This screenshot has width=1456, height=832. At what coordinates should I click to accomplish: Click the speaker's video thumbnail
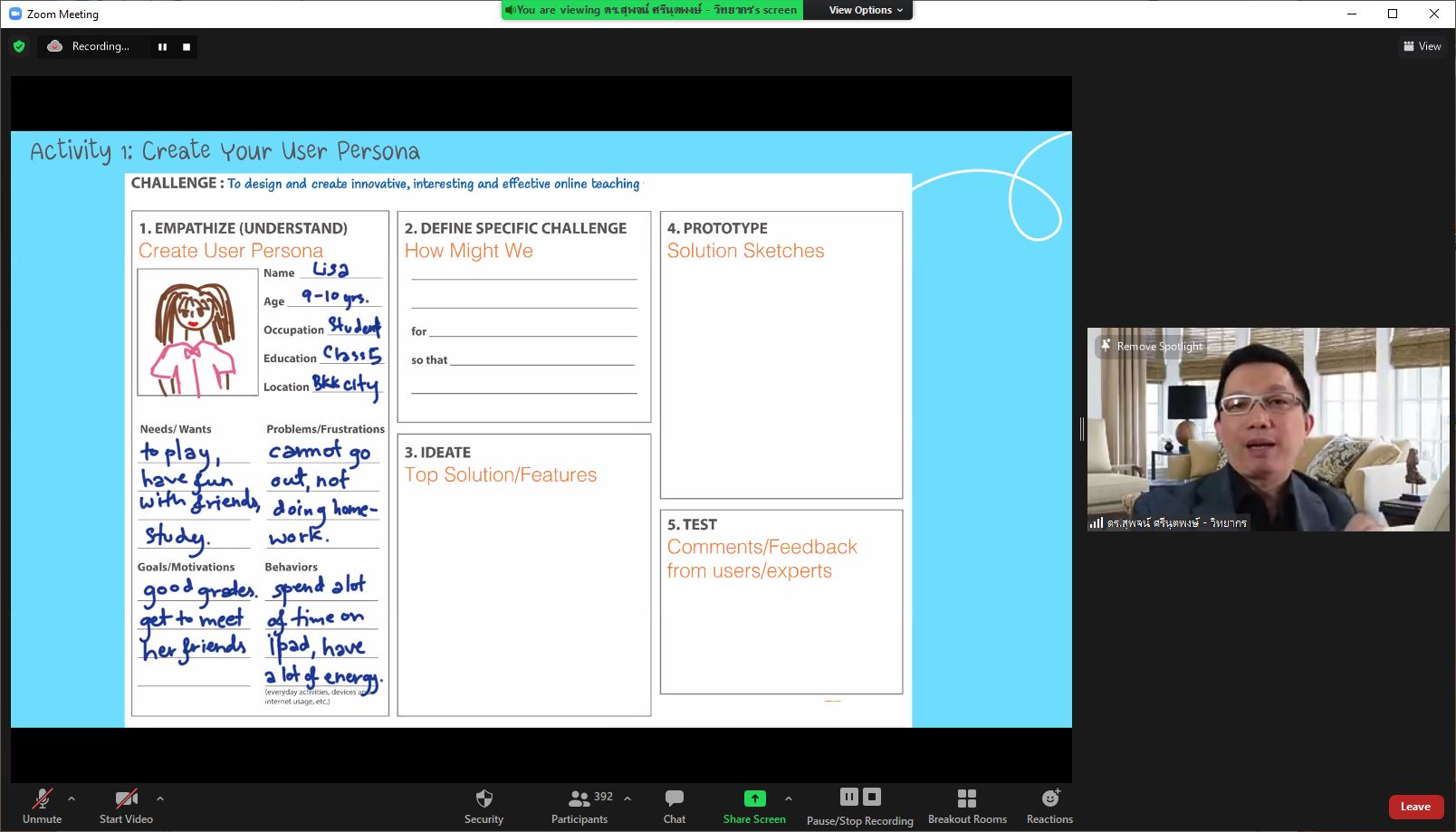(x=1268, y=429)
